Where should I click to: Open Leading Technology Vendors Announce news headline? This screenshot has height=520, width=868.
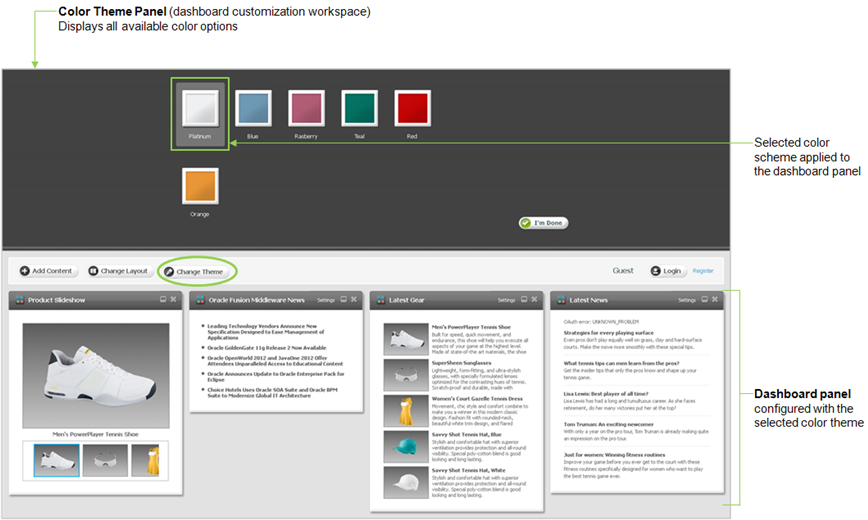[265, 332]
